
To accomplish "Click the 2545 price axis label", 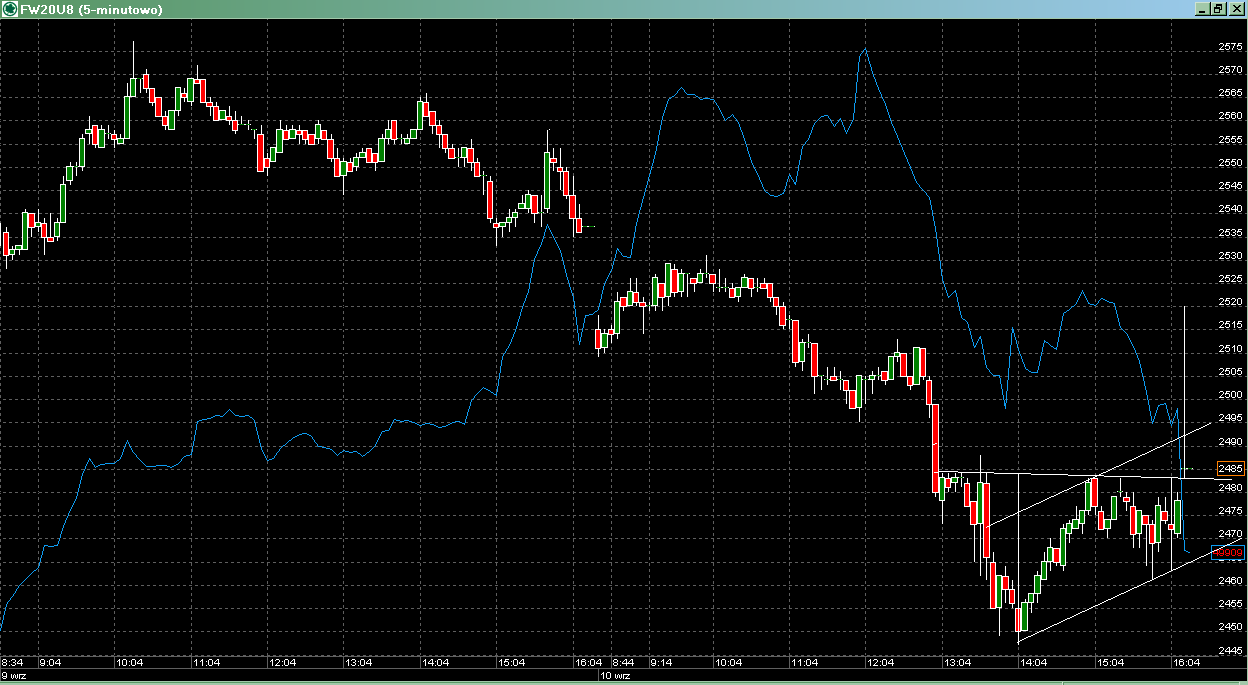I will coord(1230,186).
